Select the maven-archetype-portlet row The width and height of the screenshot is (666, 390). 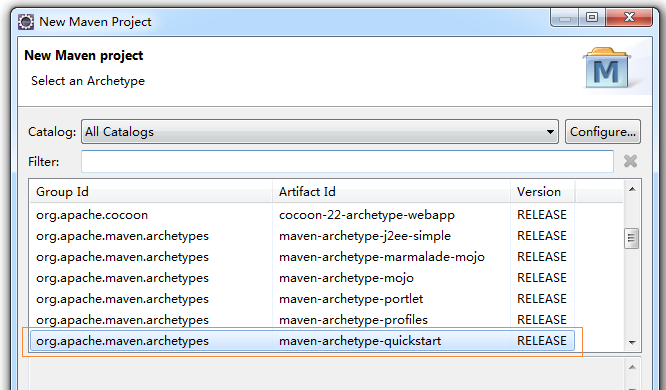pos(302,299)
